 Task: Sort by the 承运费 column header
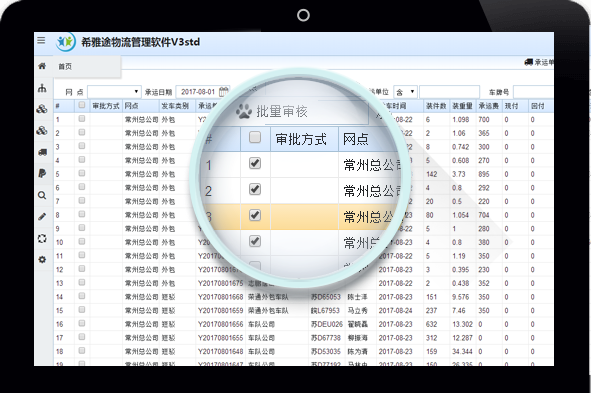488,106
